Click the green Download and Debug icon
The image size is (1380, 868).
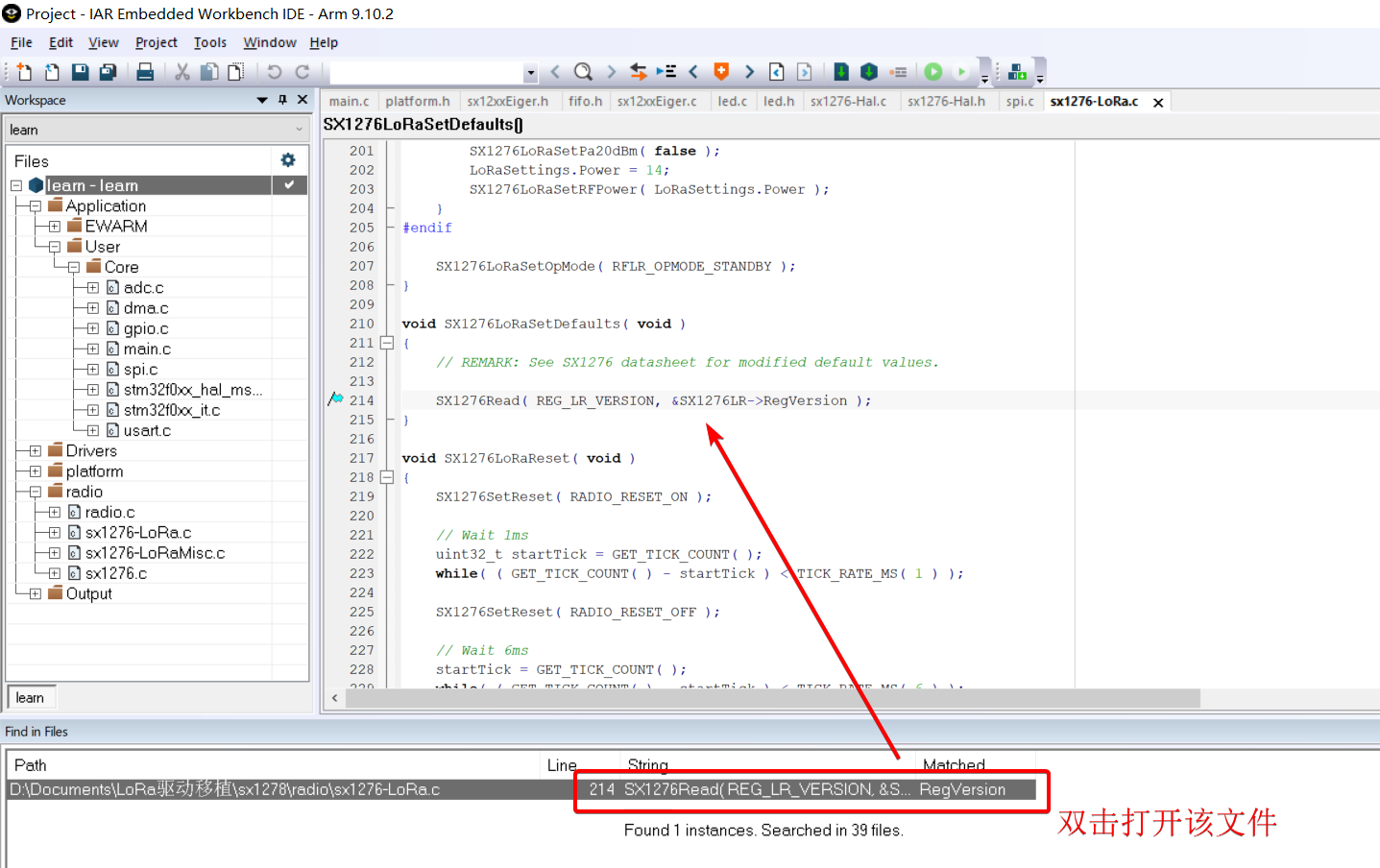pos(932,72)
